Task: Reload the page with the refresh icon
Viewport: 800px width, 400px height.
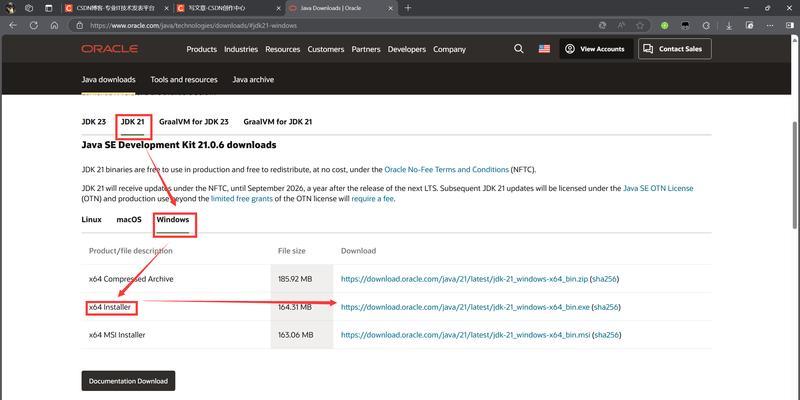Action: tap(34, 26)
